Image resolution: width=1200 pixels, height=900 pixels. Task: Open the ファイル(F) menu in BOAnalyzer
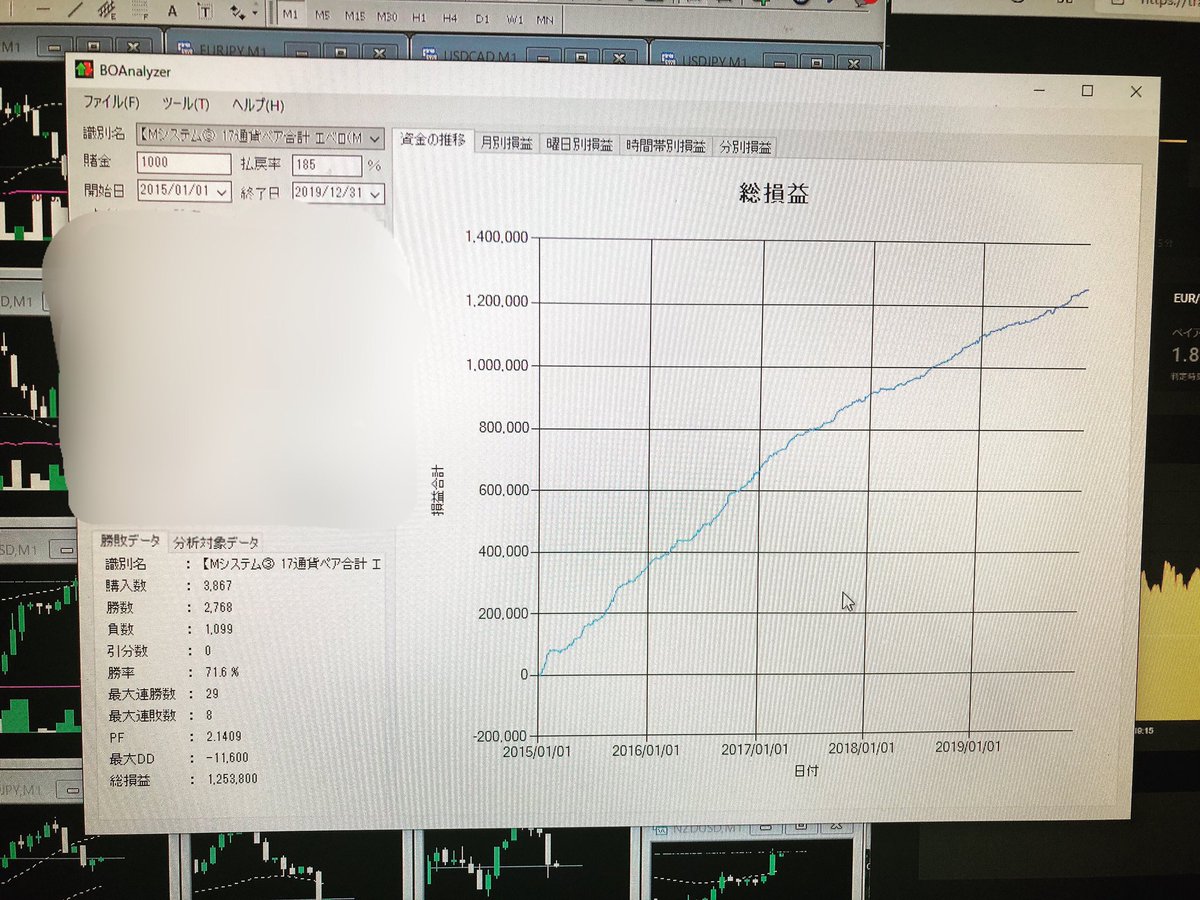[x=110, y=103]
